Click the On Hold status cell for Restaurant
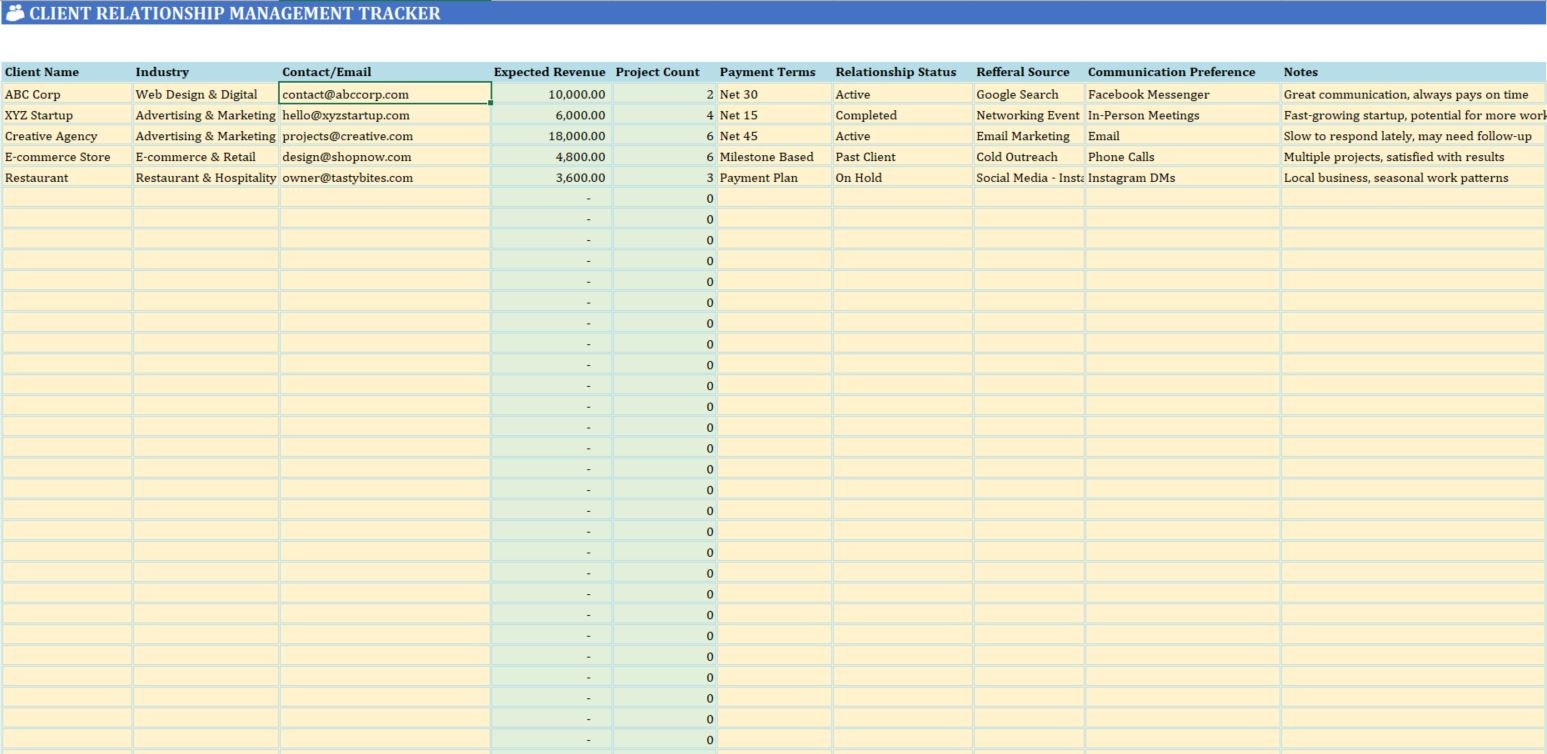The width and height of the screenshot is (1547, 754). (857, 177)
